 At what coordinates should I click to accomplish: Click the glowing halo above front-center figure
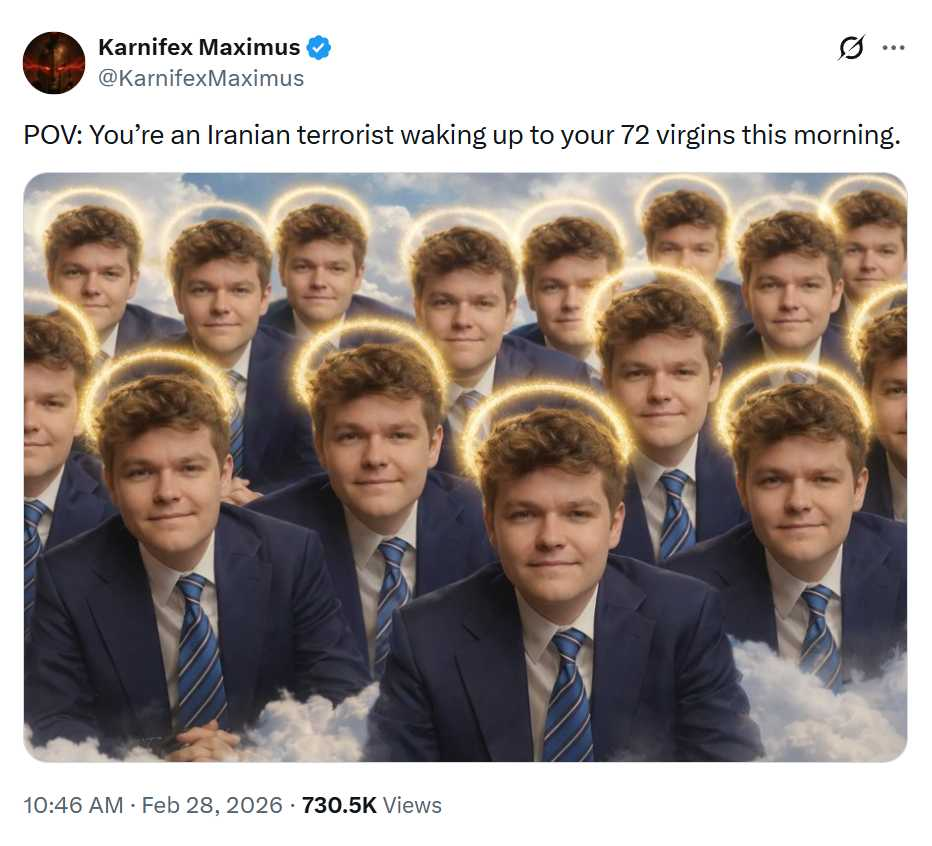pos(546,410)
